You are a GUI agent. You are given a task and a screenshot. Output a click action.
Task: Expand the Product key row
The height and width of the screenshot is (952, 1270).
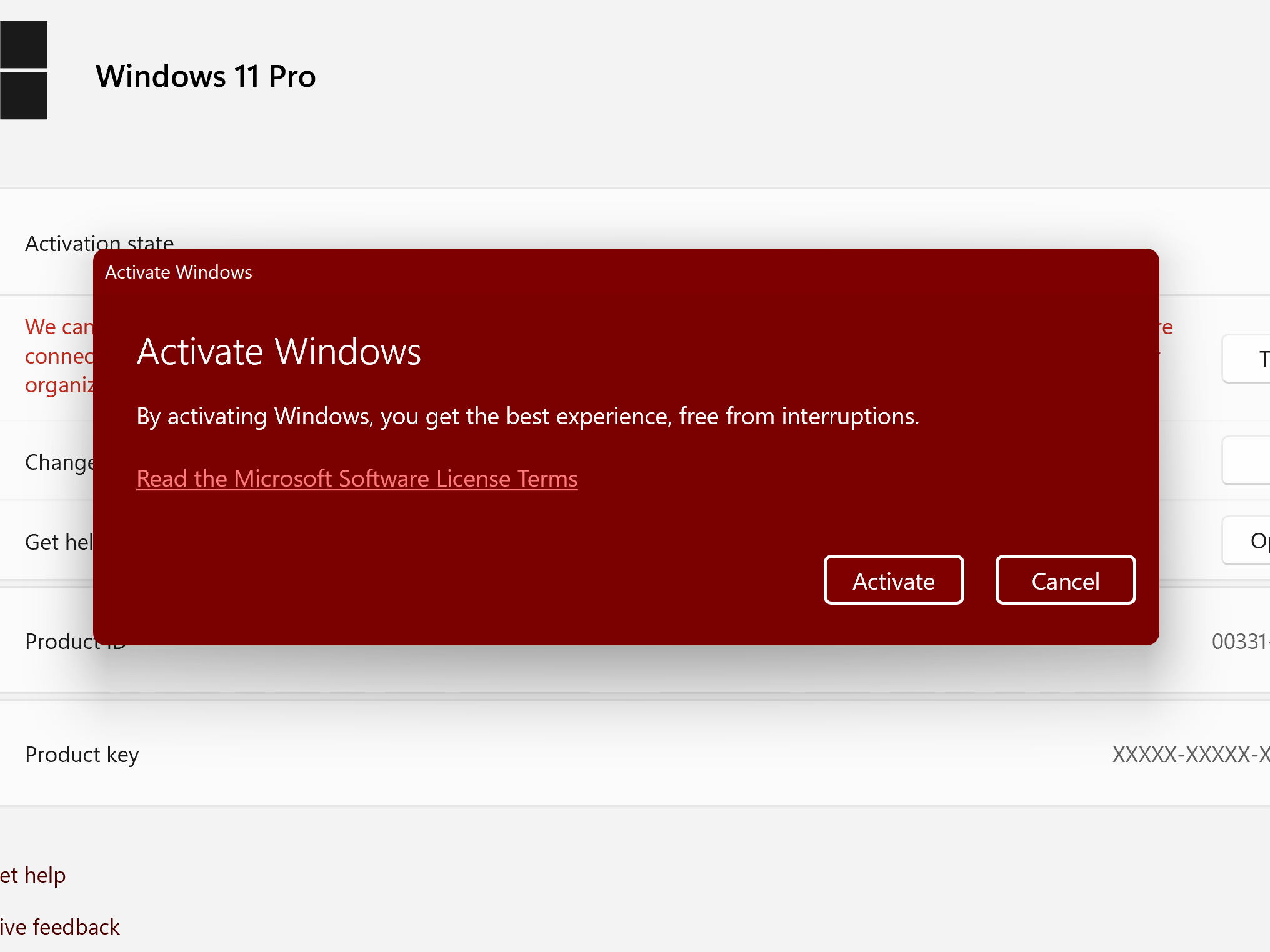(x=81, y=754)
